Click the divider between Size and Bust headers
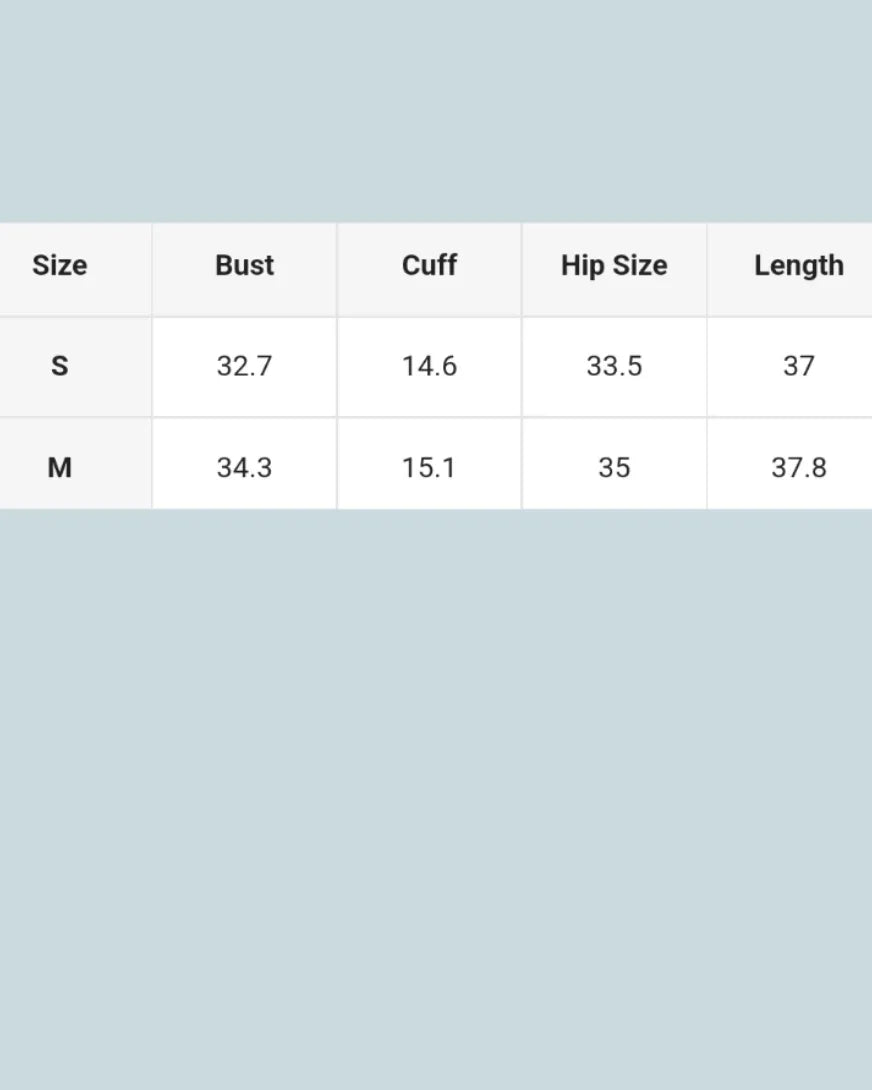 click(x=152, y=268)
